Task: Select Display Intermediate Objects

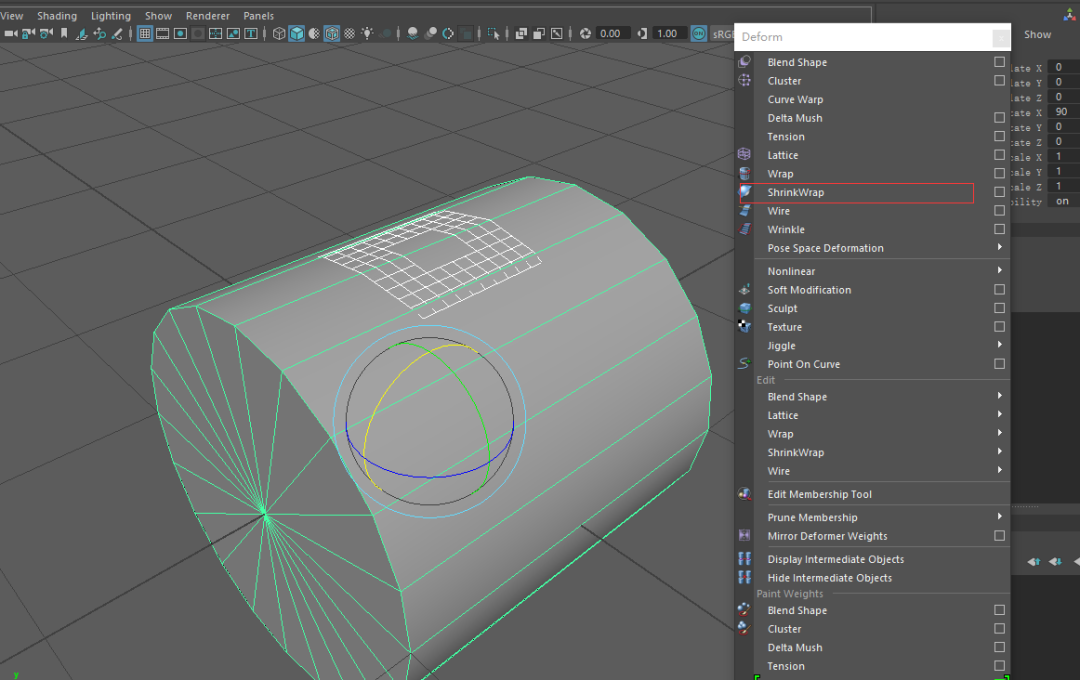Action: (x=835, y=559)
